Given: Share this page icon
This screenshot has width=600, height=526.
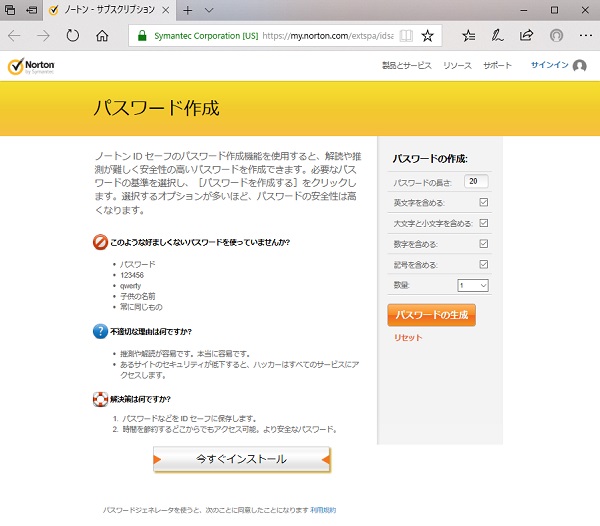Looking at the screenshot, I should (526, 35).
